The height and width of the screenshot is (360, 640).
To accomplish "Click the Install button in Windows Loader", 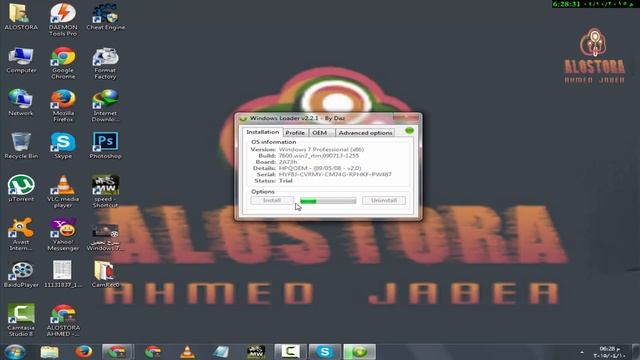I will click(x=272, y=200).
